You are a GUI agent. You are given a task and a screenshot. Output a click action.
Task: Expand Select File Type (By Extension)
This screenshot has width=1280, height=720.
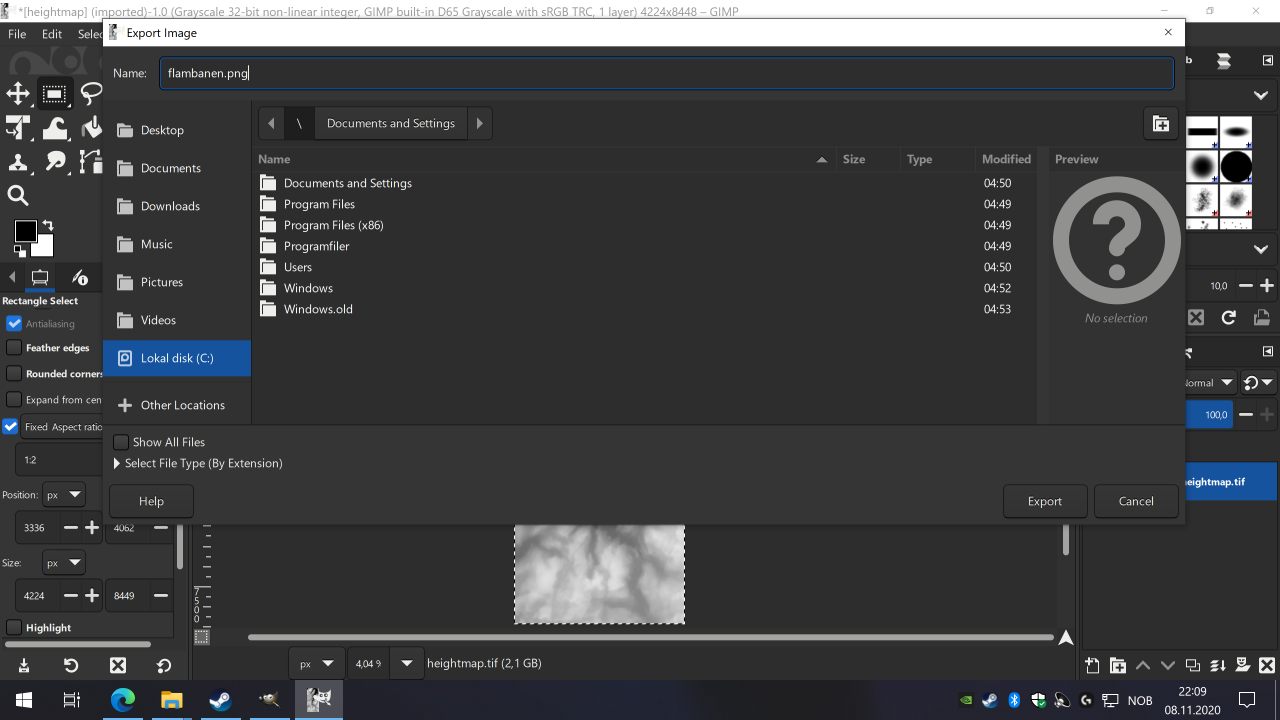[117, 463]
